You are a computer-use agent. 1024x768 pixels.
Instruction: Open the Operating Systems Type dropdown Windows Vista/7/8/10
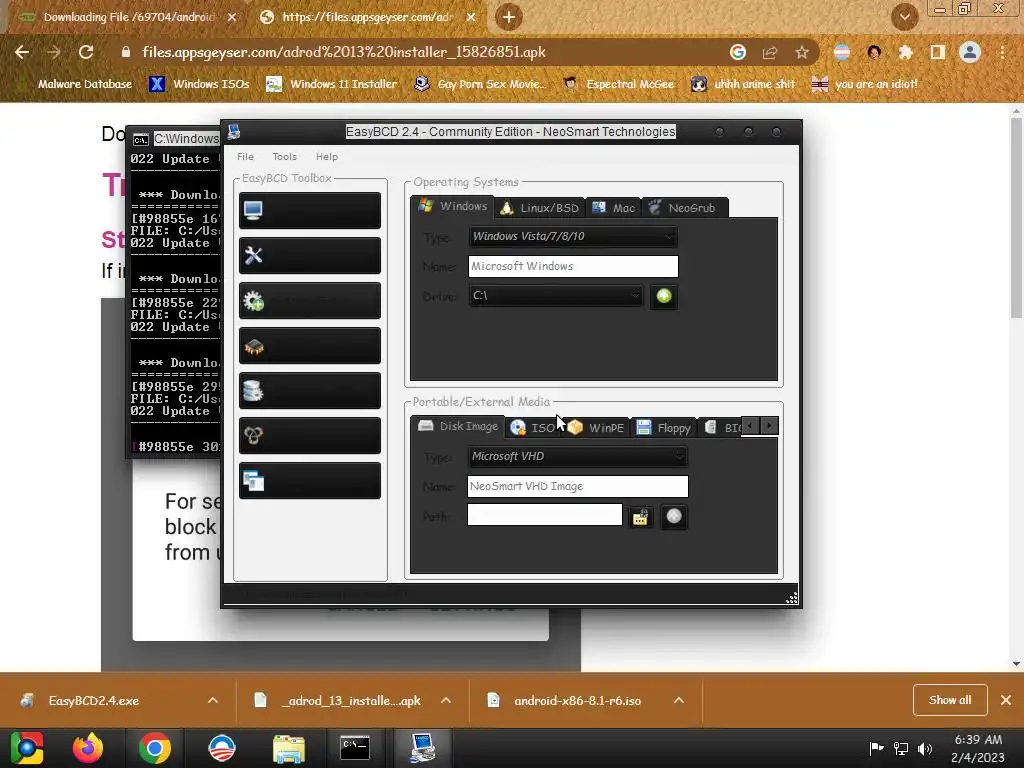coord(573,236)
